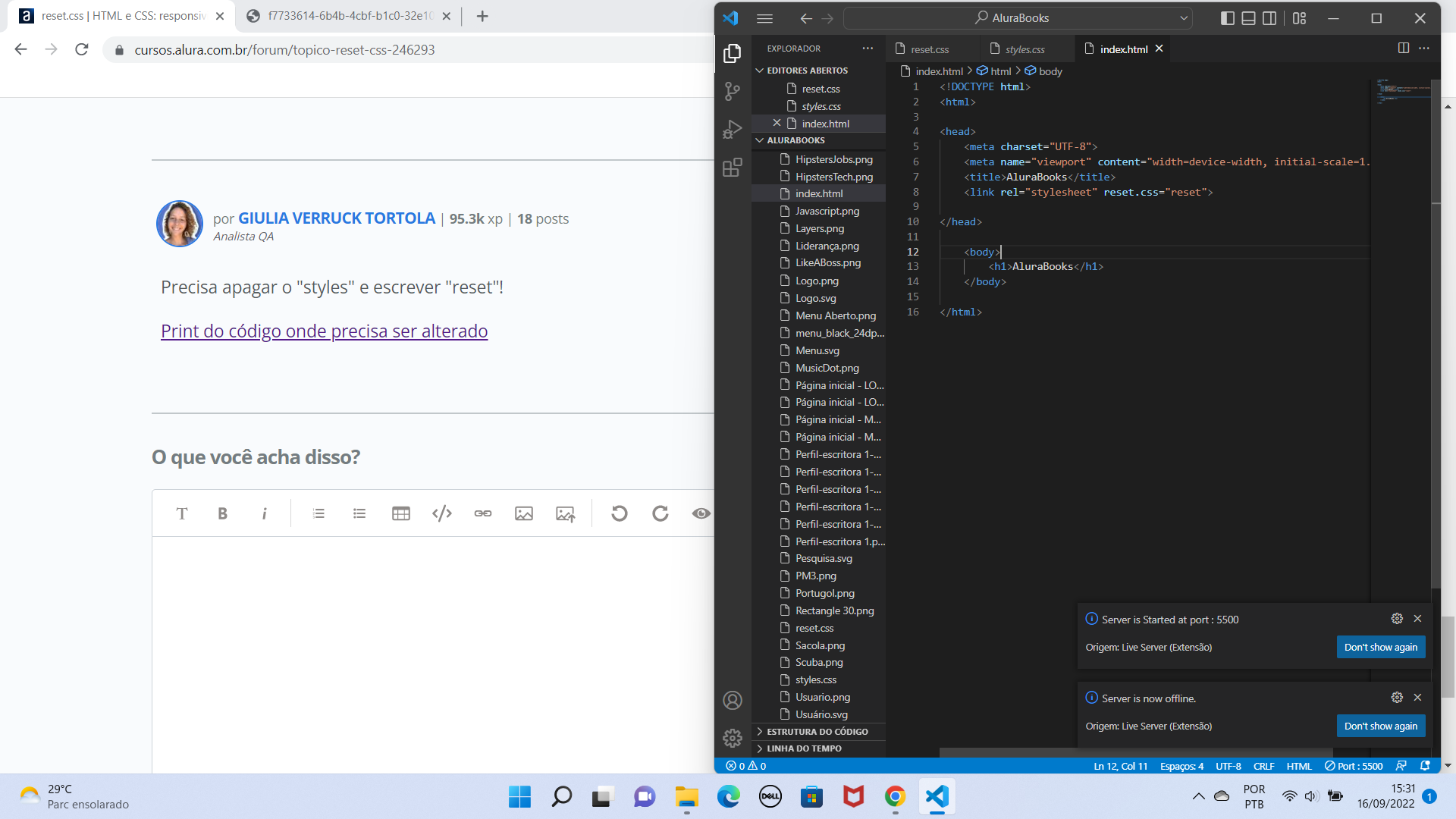Dismiss Server Started notification with Don't show again

click(1380, 647)
